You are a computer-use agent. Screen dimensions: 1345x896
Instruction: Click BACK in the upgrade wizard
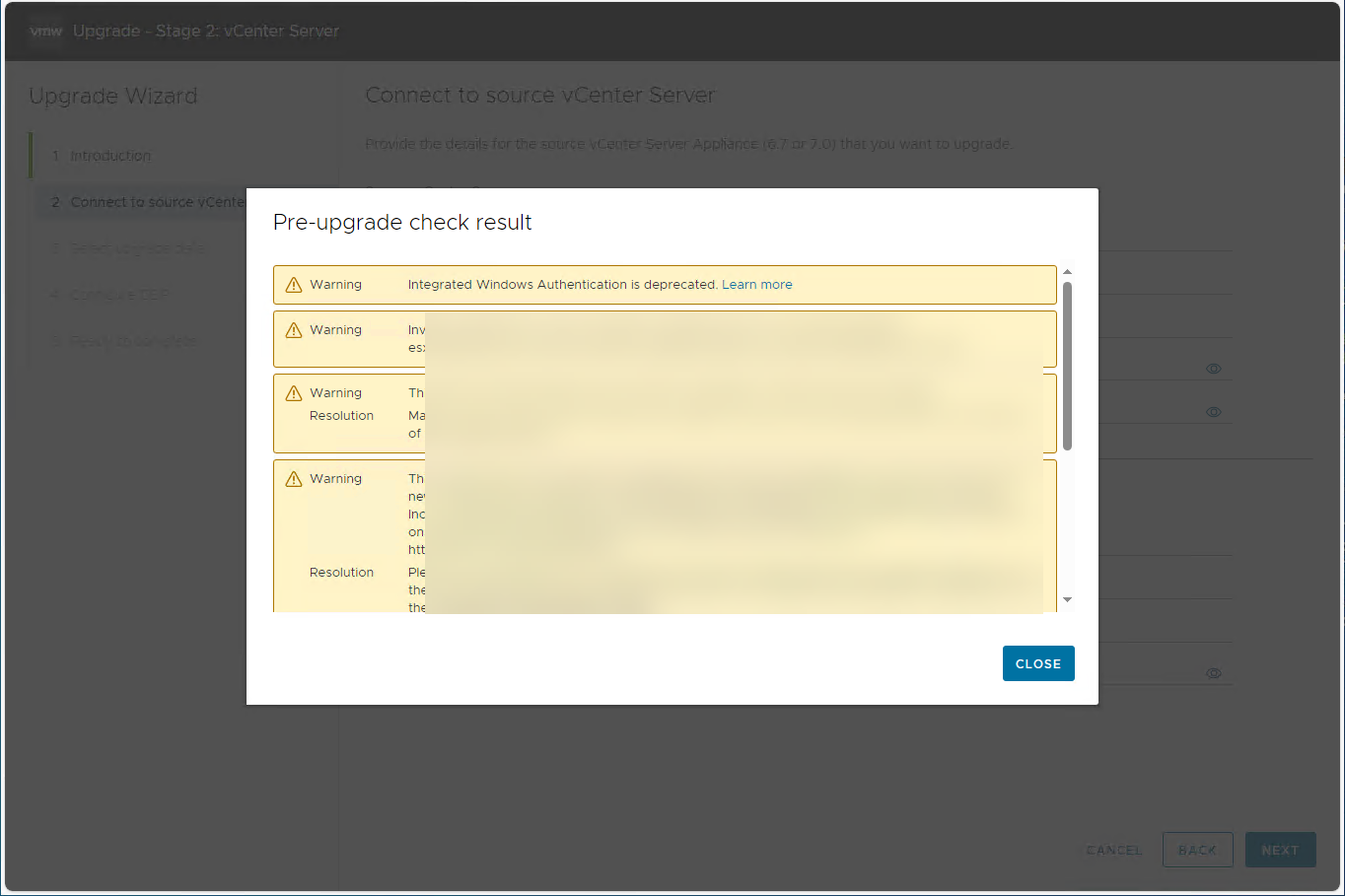tap(1197, 850)
